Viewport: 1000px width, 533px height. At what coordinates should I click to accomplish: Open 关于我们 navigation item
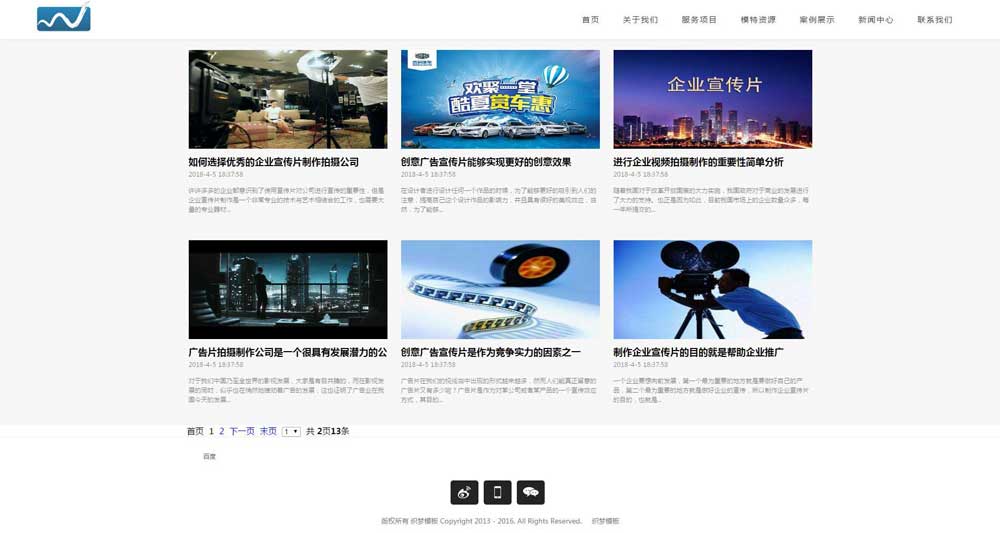coord(640,20)
